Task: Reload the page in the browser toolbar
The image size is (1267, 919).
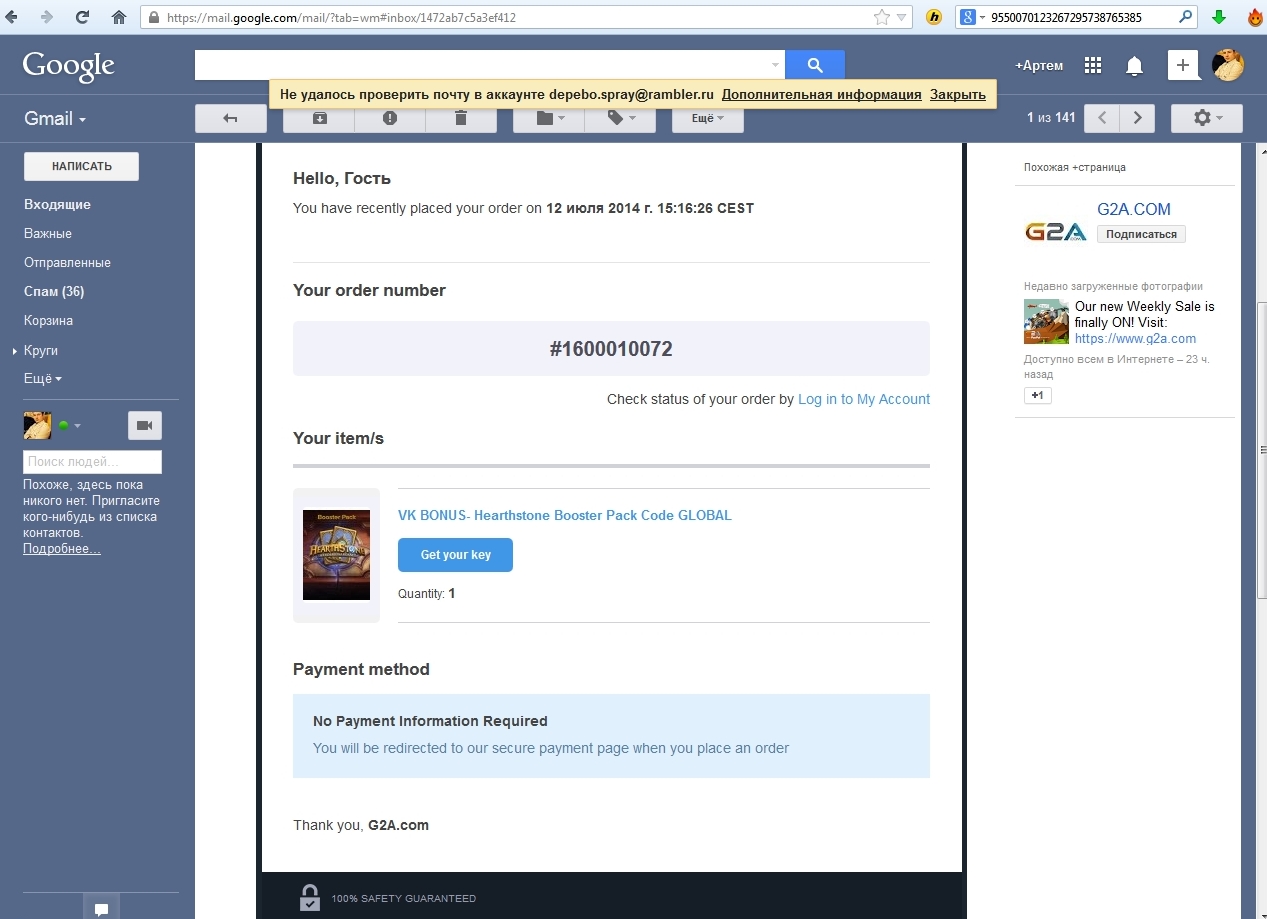Action: pyautogui.click(x=83, y=17)
